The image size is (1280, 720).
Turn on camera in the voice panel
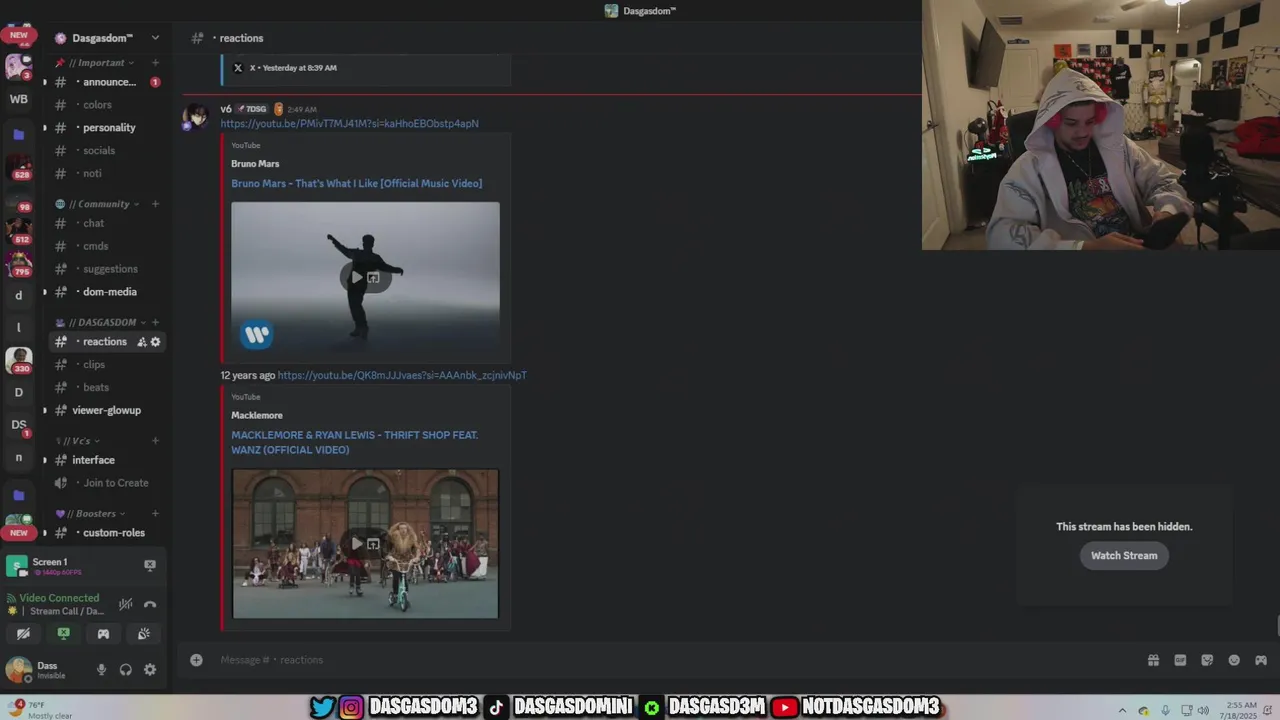(x=23, y=633)
